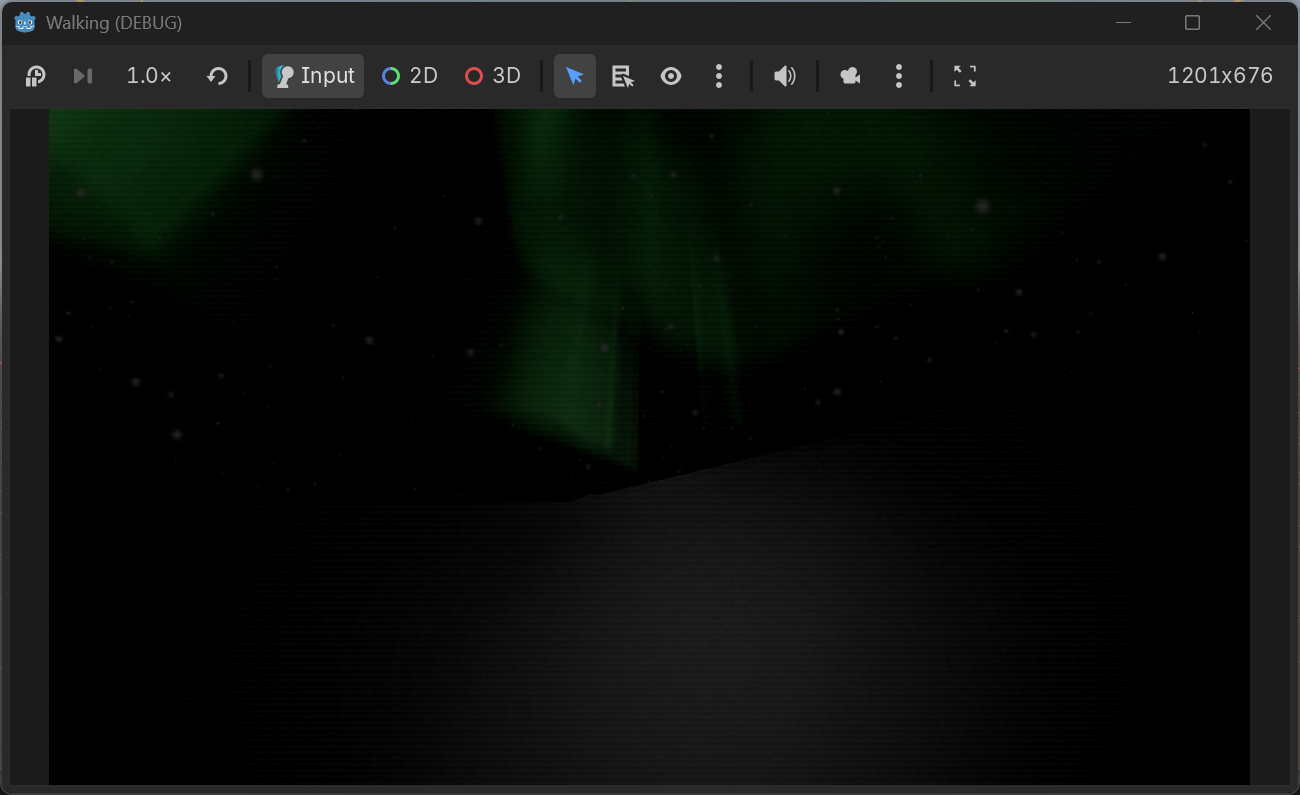The image size is (1300, 795).
Task: Minimize the Walking (DEBUG) window
Action: pyautogui.click(x=1124, y=22)
